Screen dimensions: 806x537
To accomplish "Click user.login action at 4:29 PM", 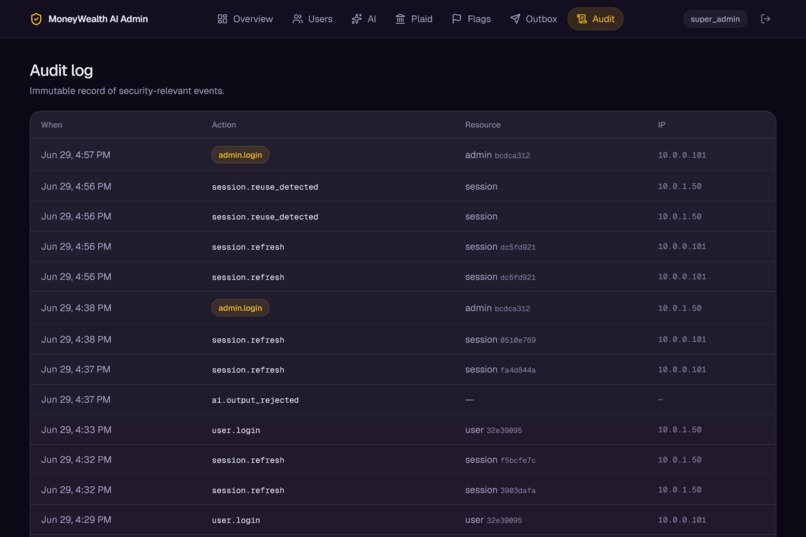I will point(236,520).
